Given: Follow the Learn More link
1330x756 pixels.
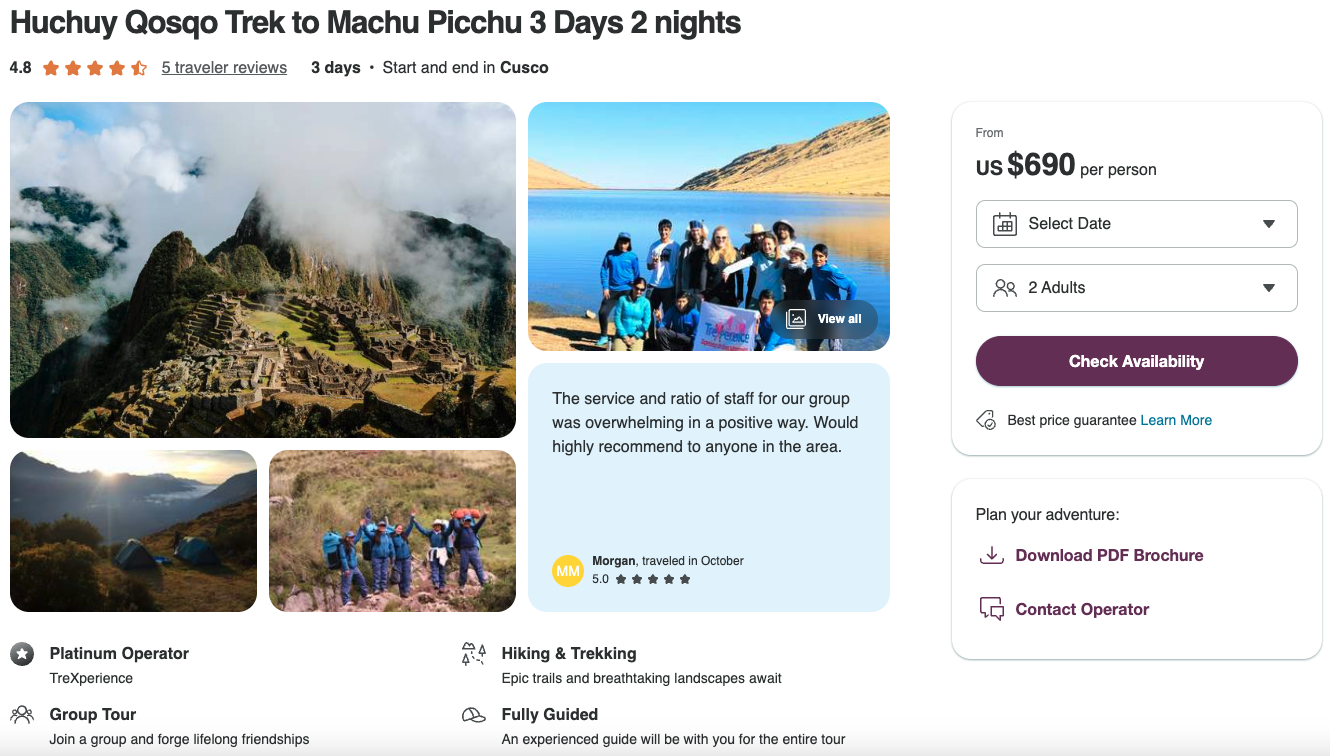Looking at the screenshot, I should coord(1176,420).
